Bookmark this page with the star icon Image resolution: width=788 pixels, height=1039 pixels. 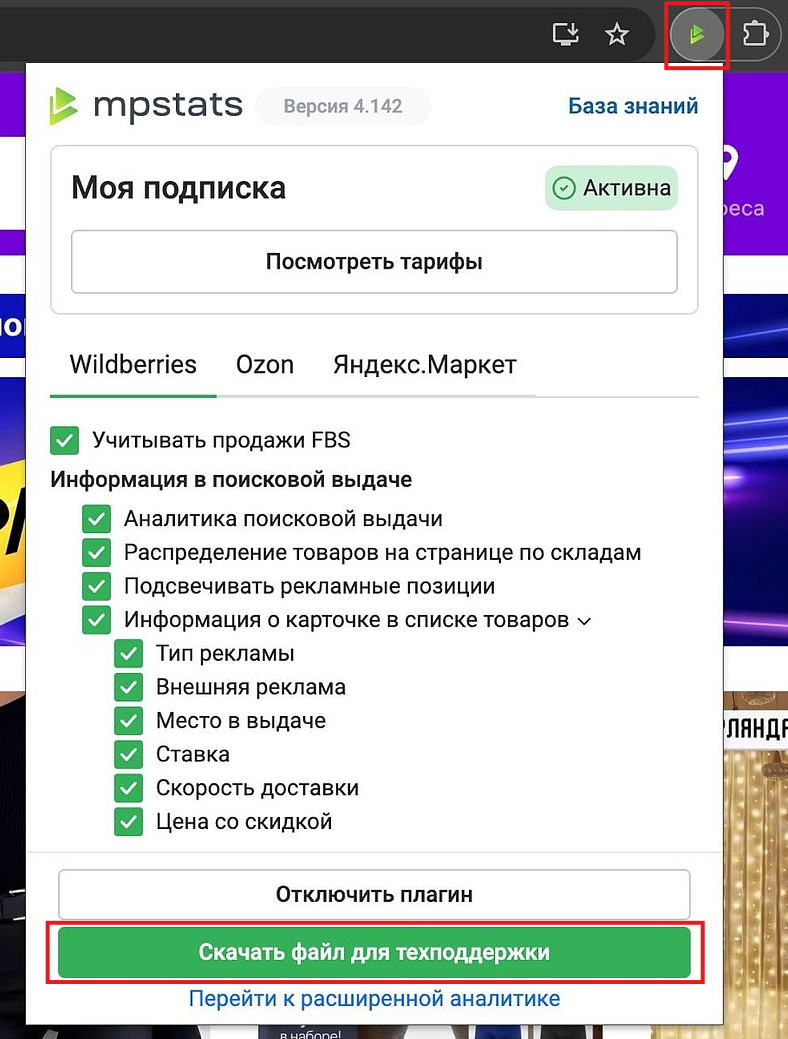(616, 34)
